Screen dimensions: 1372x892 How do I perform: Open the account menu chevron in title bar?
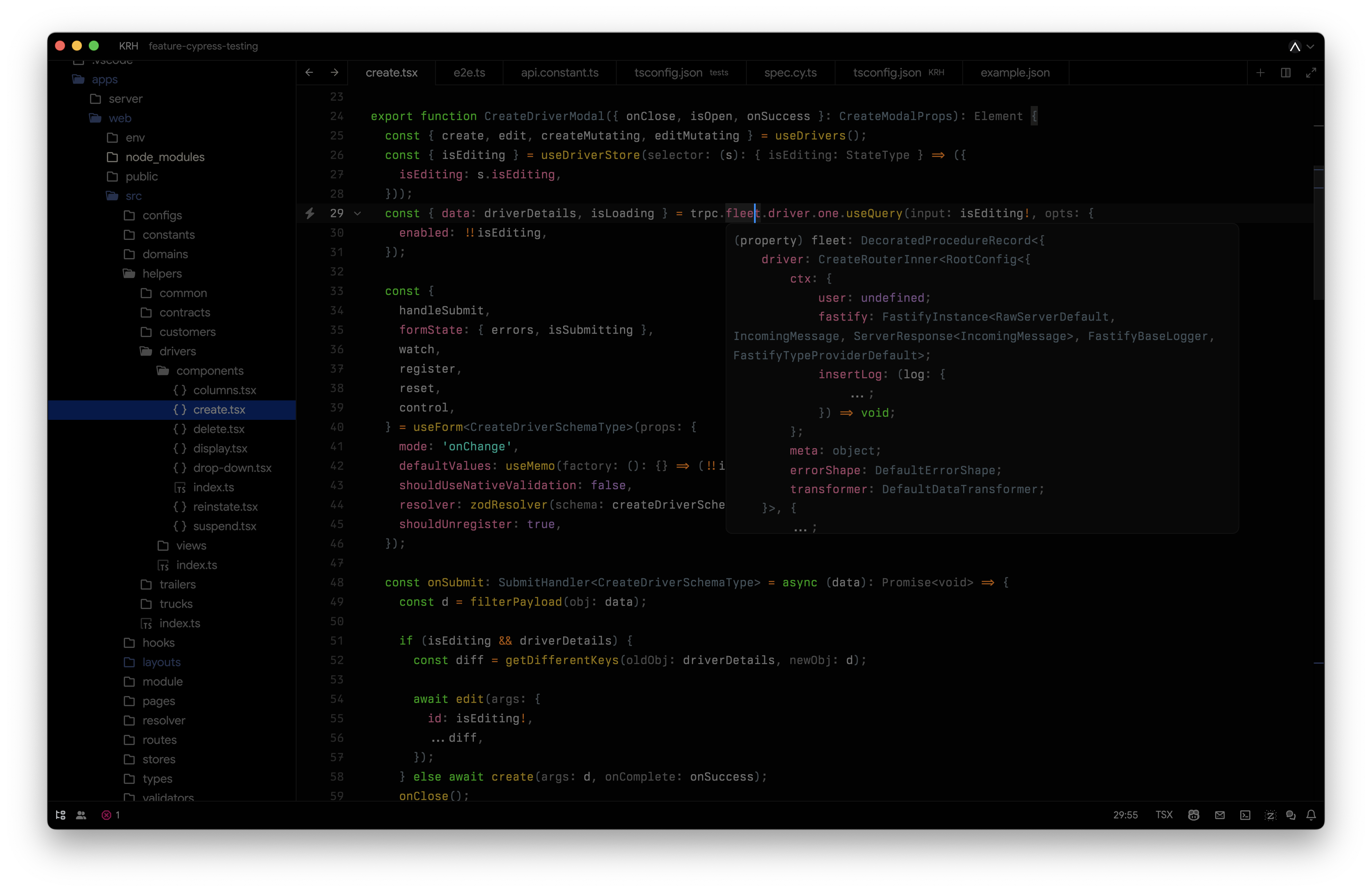(1310, 46)
